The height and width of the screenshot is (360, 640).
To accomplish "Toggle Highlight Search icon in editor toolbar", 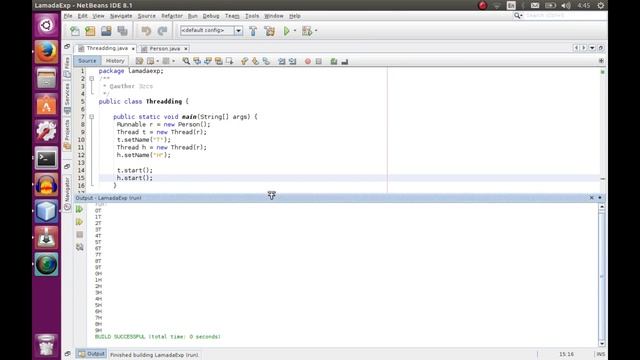I will pyautogui.click(x=219, y=61).
